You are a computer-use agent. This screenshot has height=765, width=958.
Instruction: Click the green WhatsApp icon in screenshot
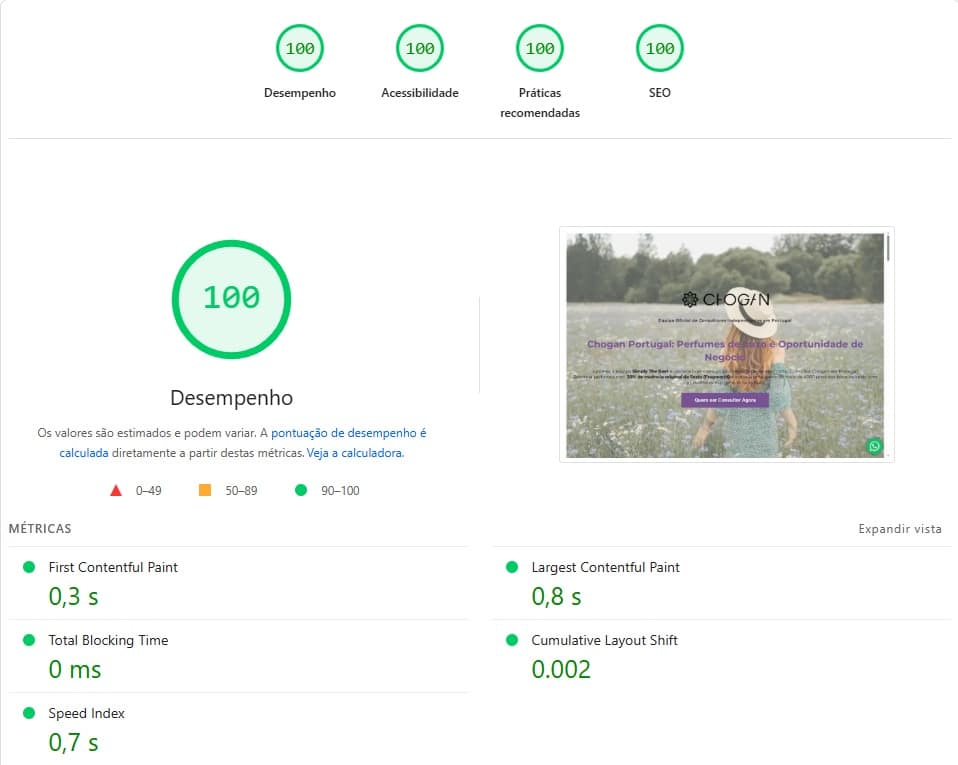(x=874, y=446)
